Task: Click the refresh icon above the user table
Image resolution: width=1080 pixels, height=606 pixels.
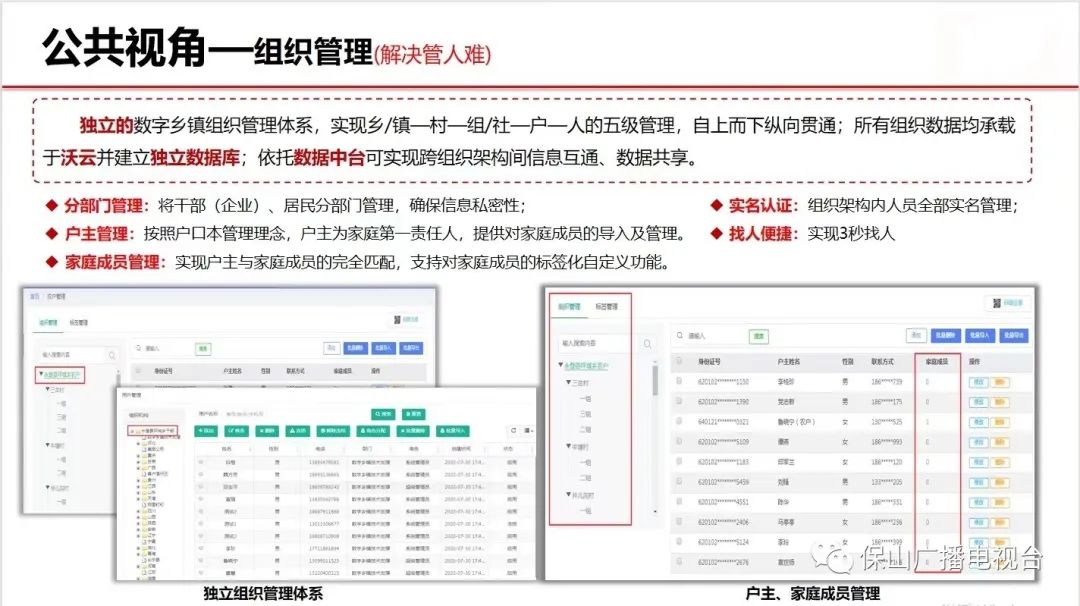Action: [x=513, y=429]
